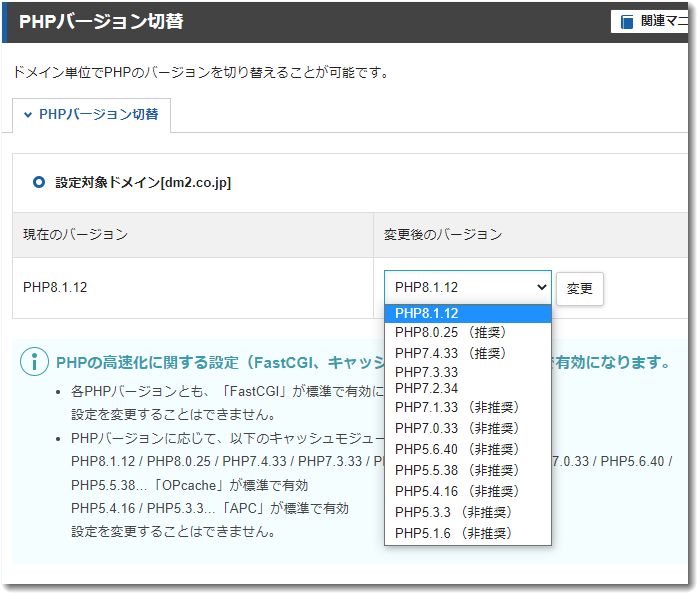The width and height of the screenshot is (697, 593).
Task: Pick PHP5.4.16 (非推奨) option
Action: [468, 491]
